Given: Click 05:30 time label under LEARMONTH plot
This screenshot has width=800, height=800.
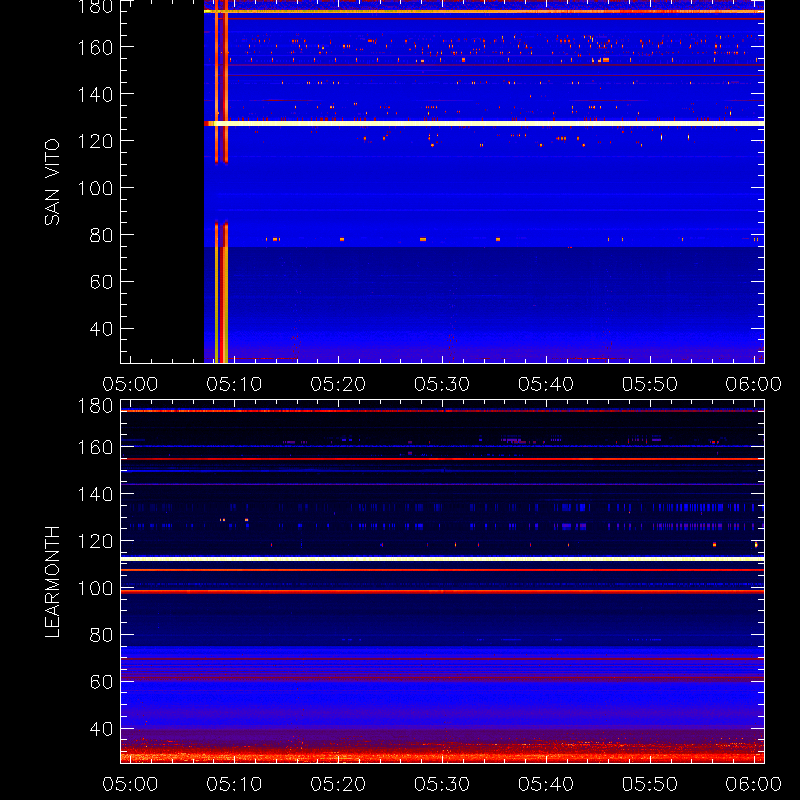Looking at the screenshot, I should [442, 784].
